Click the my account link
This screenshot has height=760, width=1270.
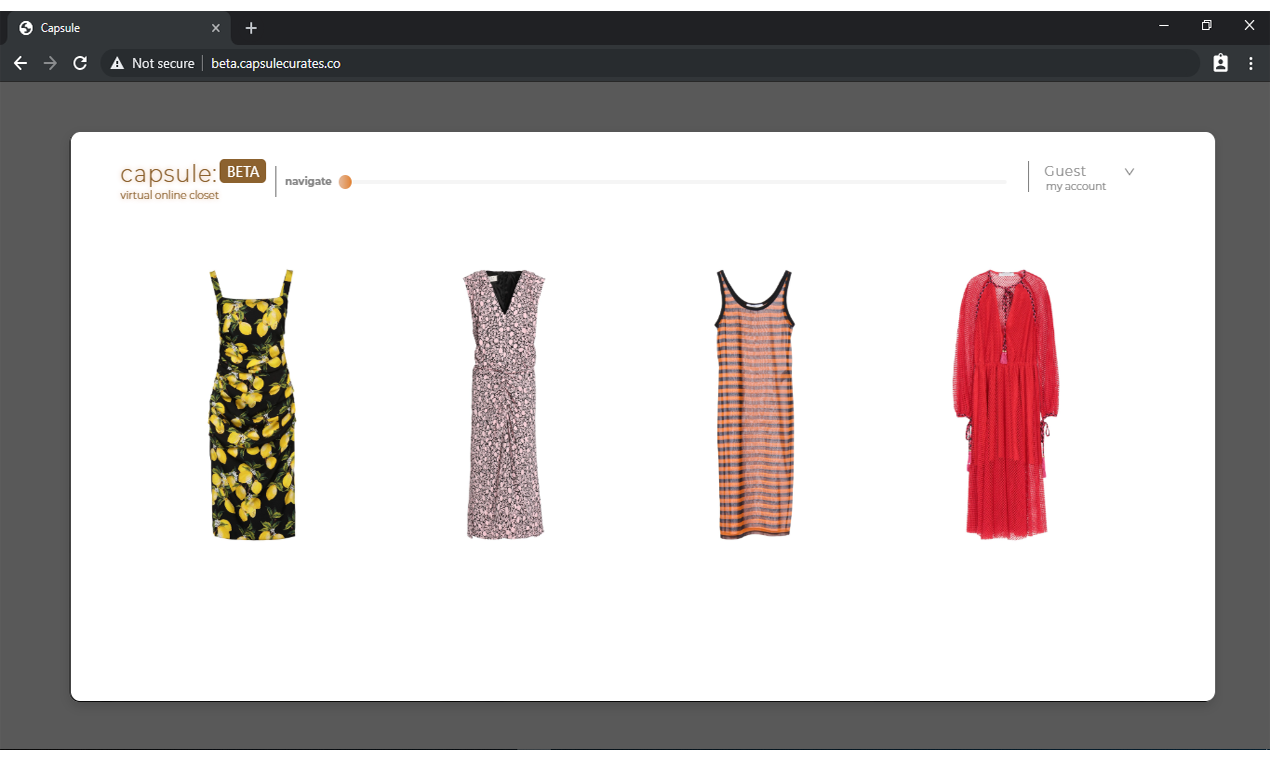pyautogui.click(x=1075, y=186)
